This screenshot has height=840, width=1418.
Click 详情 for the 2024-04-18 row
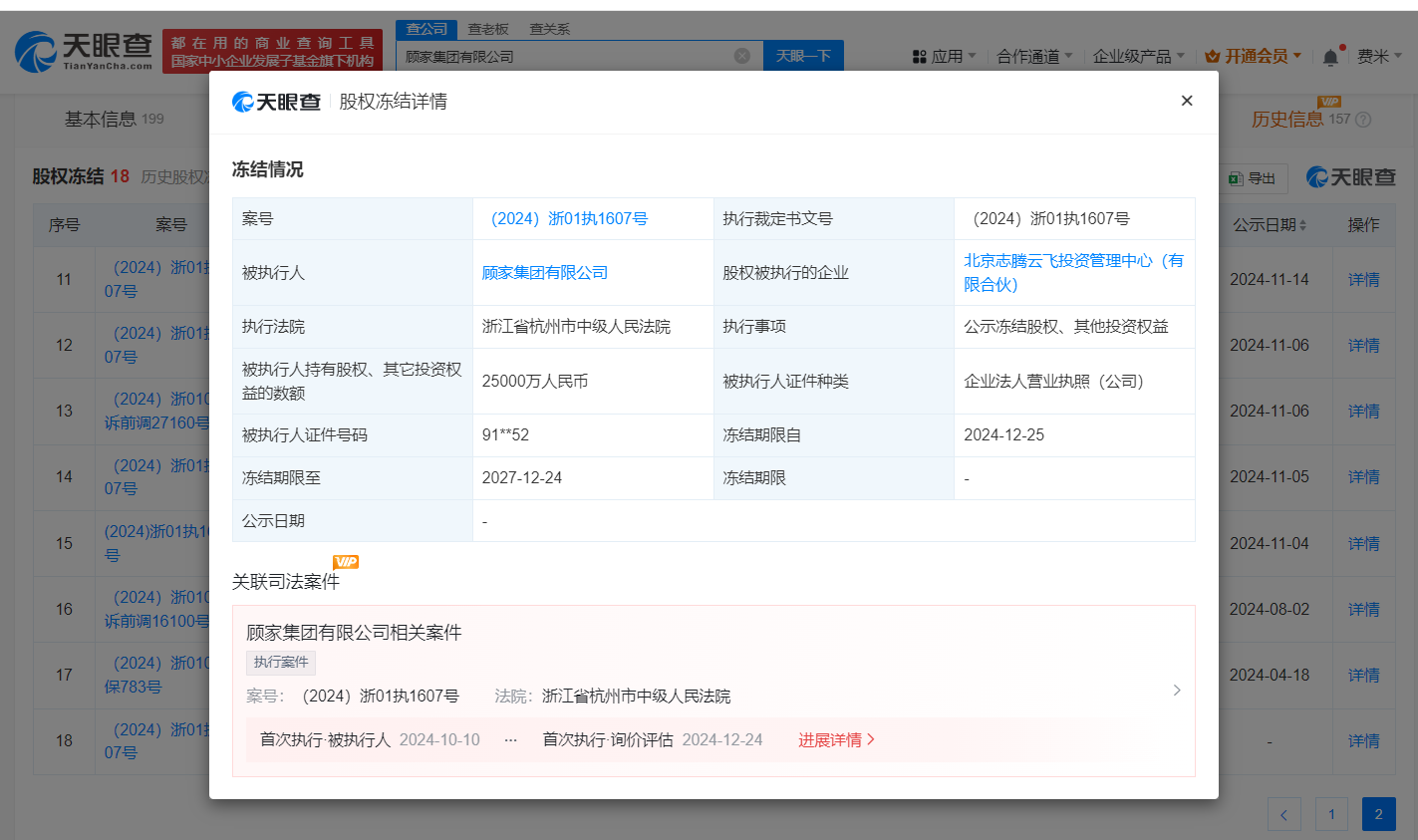coord(1363,676)
